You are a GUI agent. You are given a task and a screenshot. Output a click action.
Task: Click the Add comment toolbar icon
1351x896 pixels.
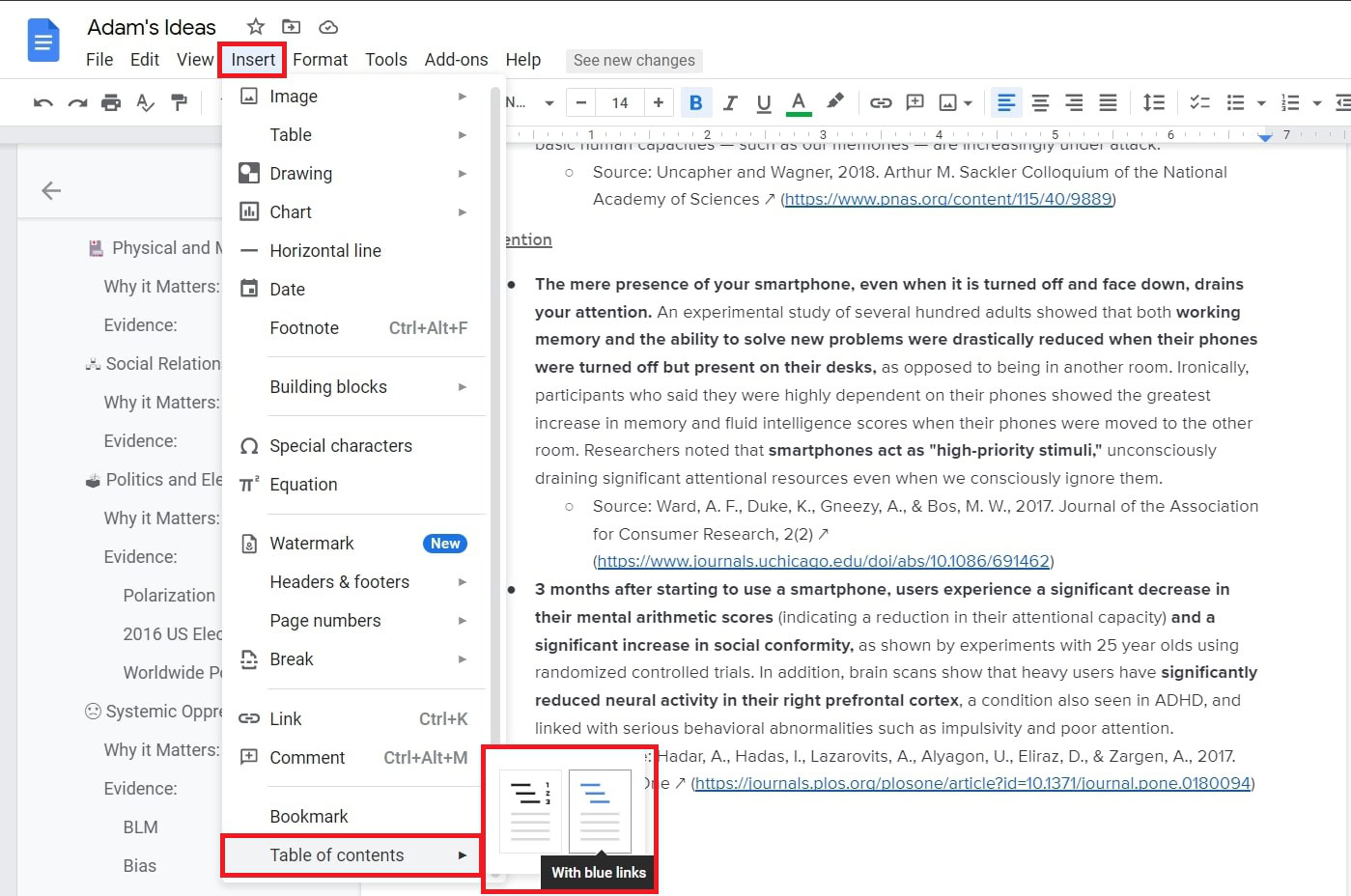[x=915, y=102]
